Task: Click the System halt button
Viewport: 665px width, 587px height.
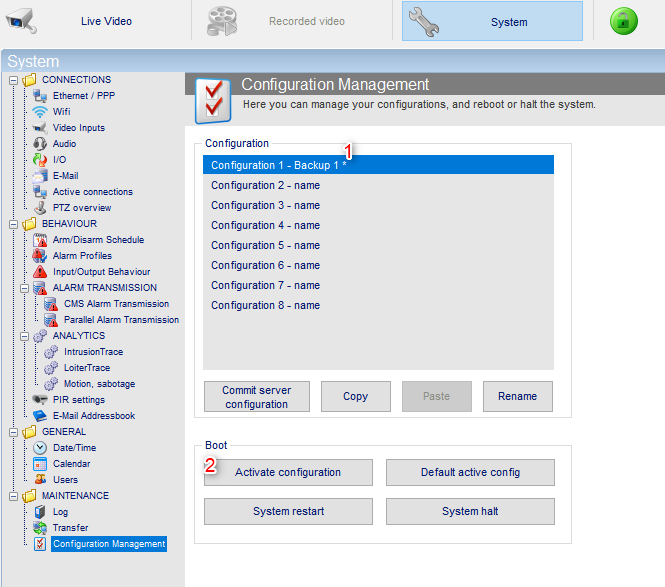Action: (x=470, y=512)
